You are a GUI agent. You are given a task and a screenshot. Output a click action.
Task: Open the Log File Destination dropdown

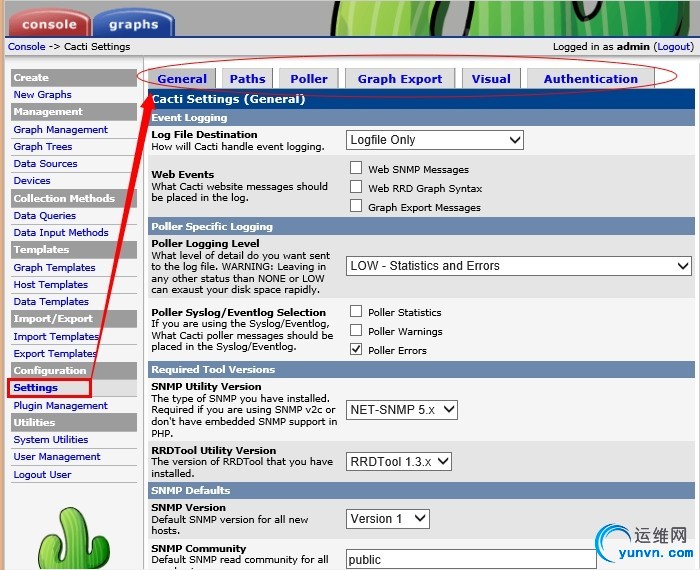coord(435,140)
